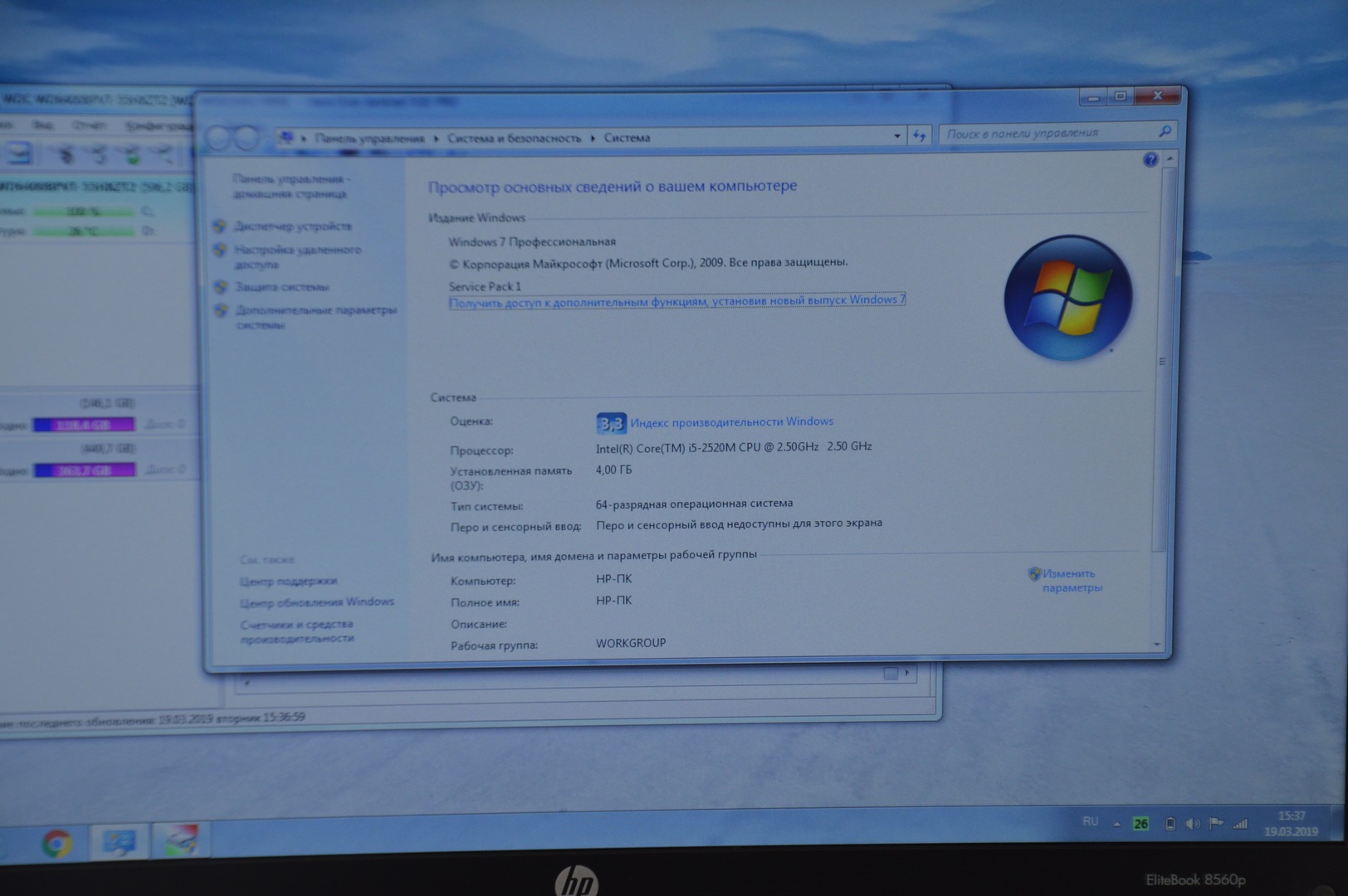1348x896 pixels.
Task: Open the network signal tray icon
Action: click(x=1240, y=823)
